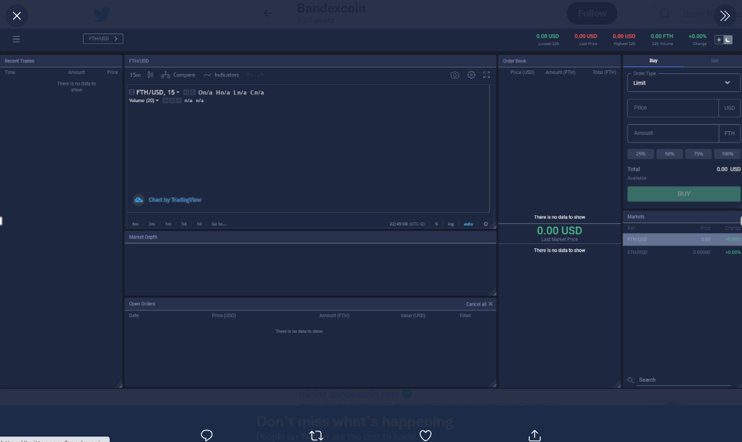Viewport: 742px width, 442px height.
Task: Expand the side panel with double chevron icon
Action: pos(724,16)
